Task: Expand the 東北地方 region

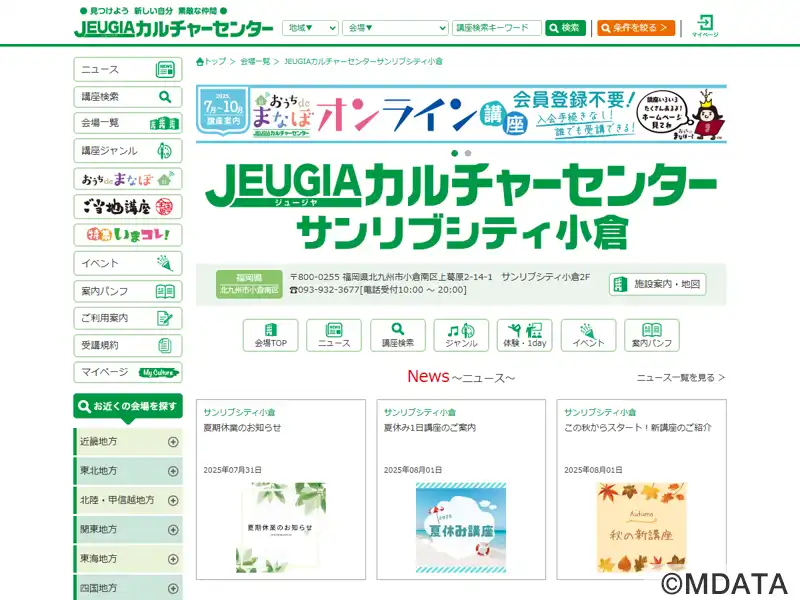Action: pos(128,471)
